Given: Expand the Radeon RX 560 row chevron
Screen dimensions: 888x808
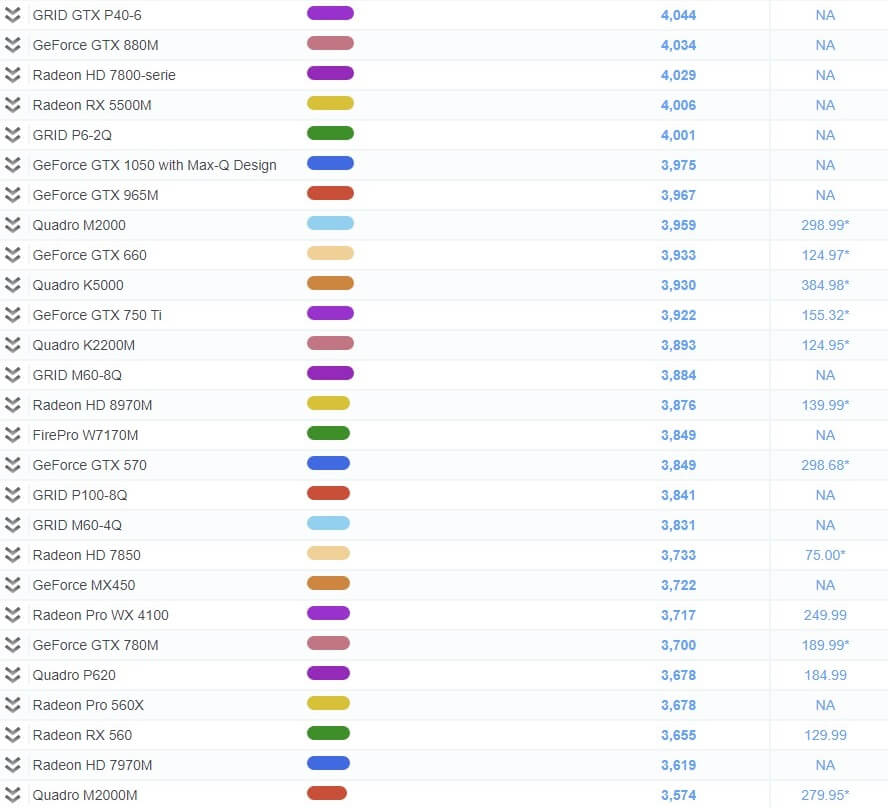Looking at the screenshot, I should [x=12, y=735].
